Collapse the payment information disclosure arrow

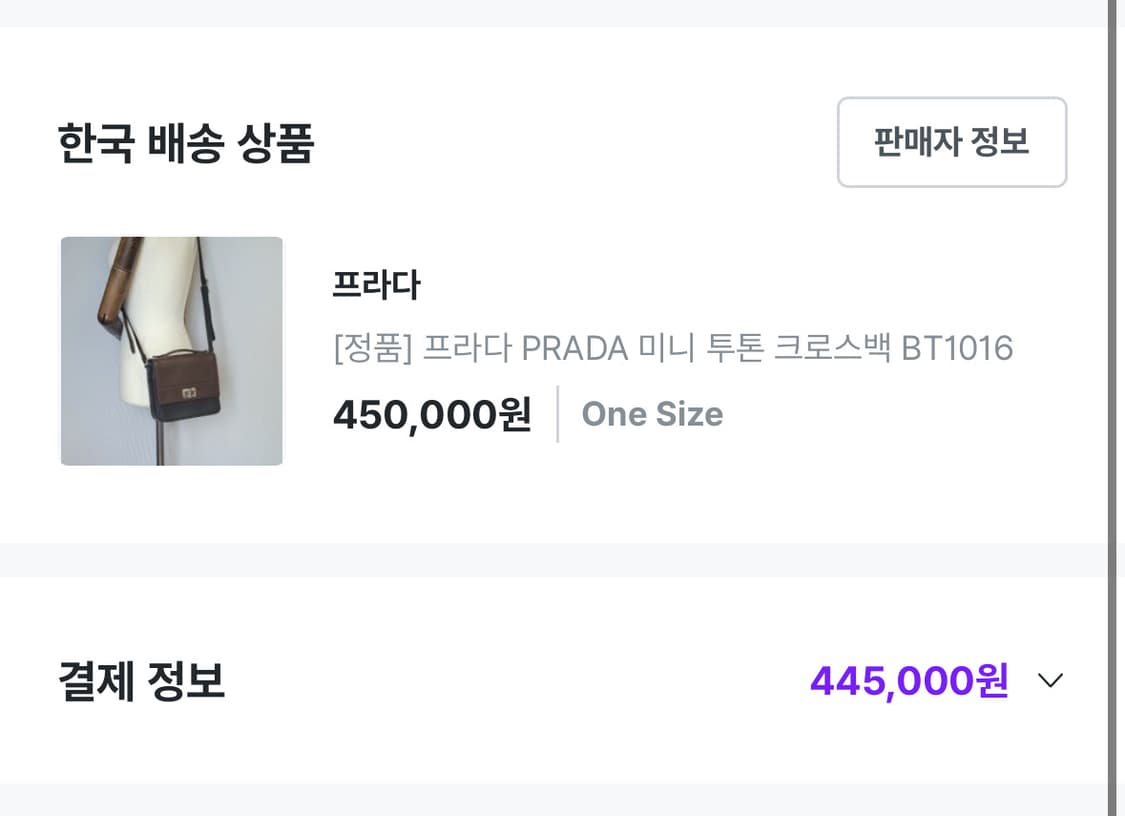pos(1049,681)
